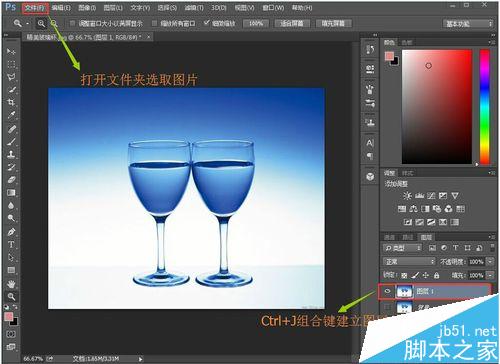The image size is (500, 364).
Task: Open the Opacity slider dropdown arrow
Action: coord(490,262)
